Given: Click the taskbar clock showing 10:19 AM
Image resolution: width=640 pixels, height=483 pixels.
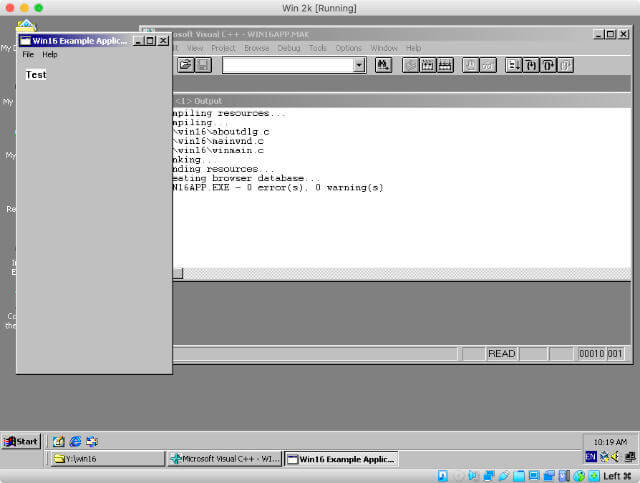Looking at the screenshot, I should click(x=610, y=442).
